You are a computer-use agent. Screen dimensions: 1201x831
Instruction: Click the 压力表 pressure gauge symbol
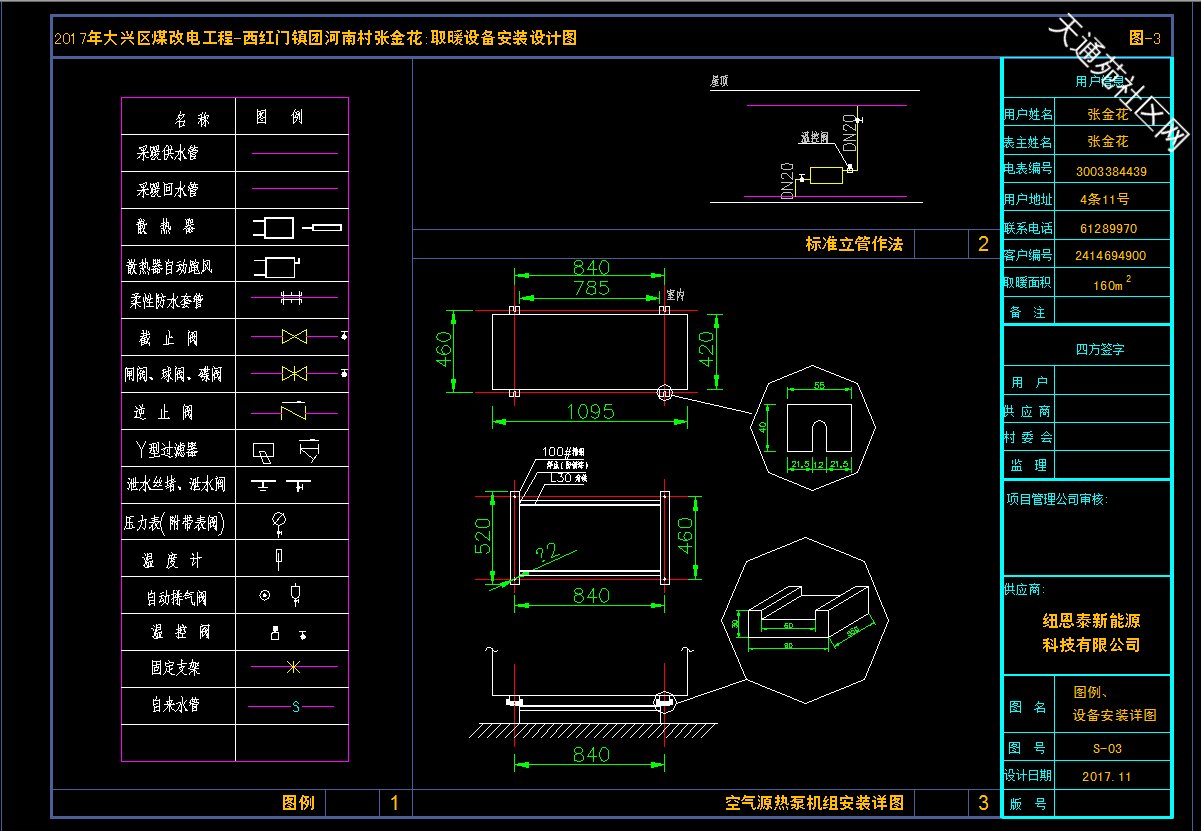click(279, 520)
